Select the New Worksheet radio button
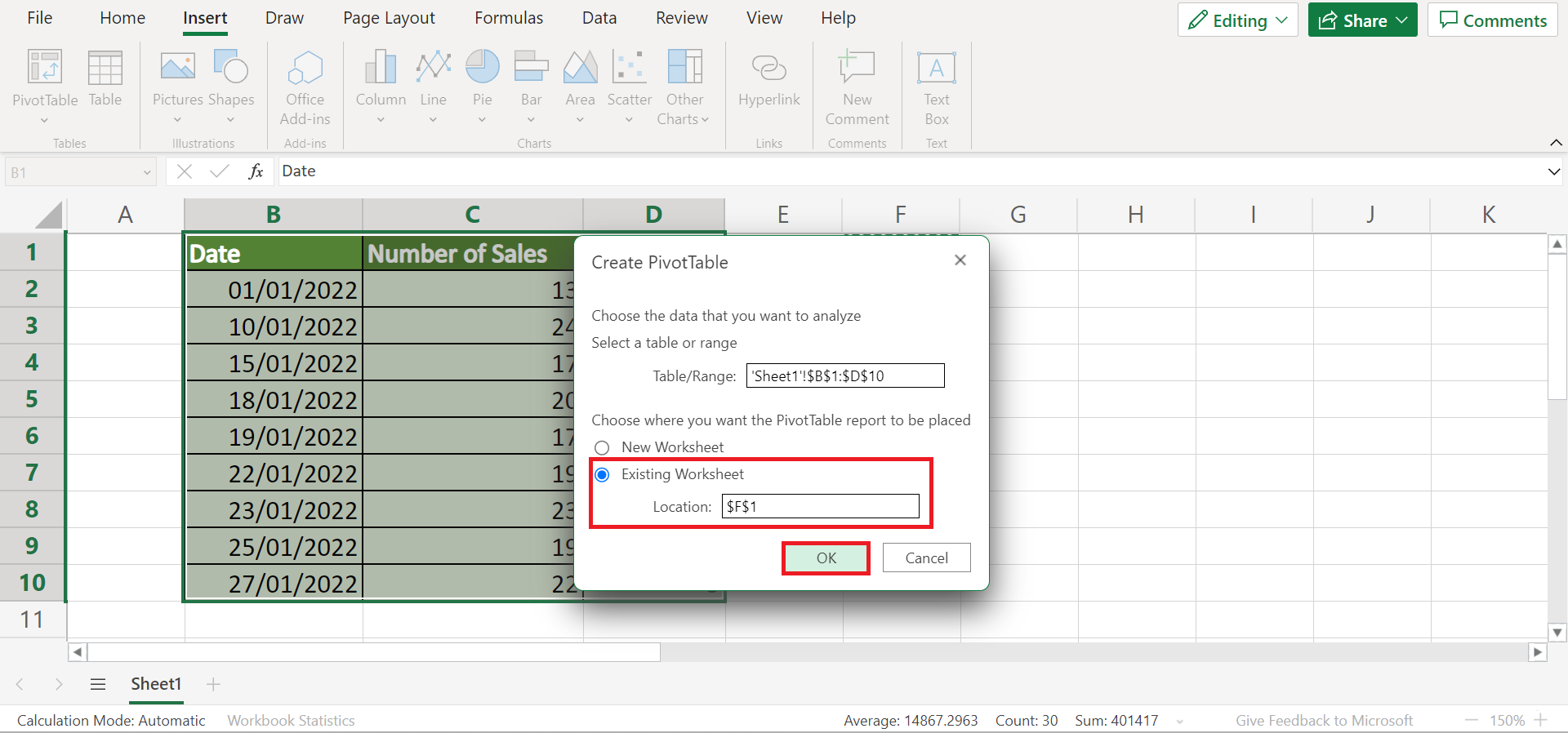Screen dimensions: 1568x733 point(602,447)
